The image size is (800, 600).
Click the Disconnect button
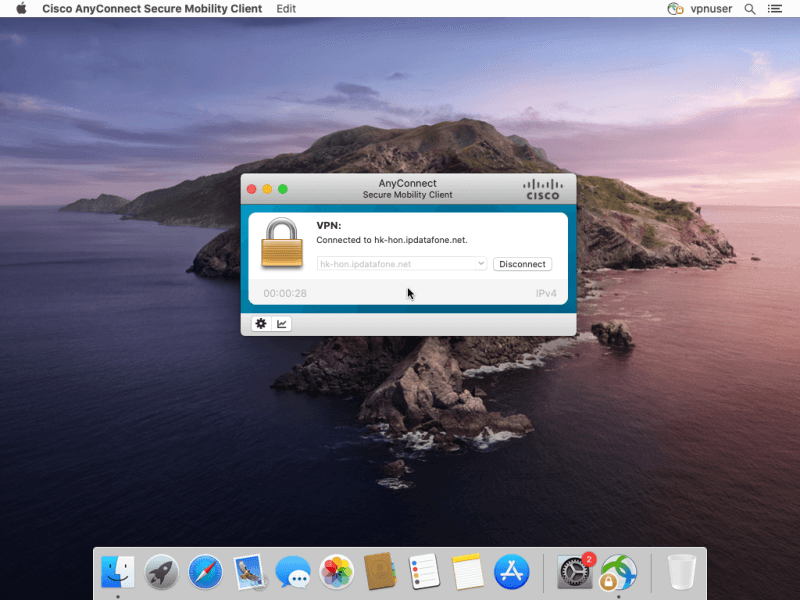click(522, 264)
